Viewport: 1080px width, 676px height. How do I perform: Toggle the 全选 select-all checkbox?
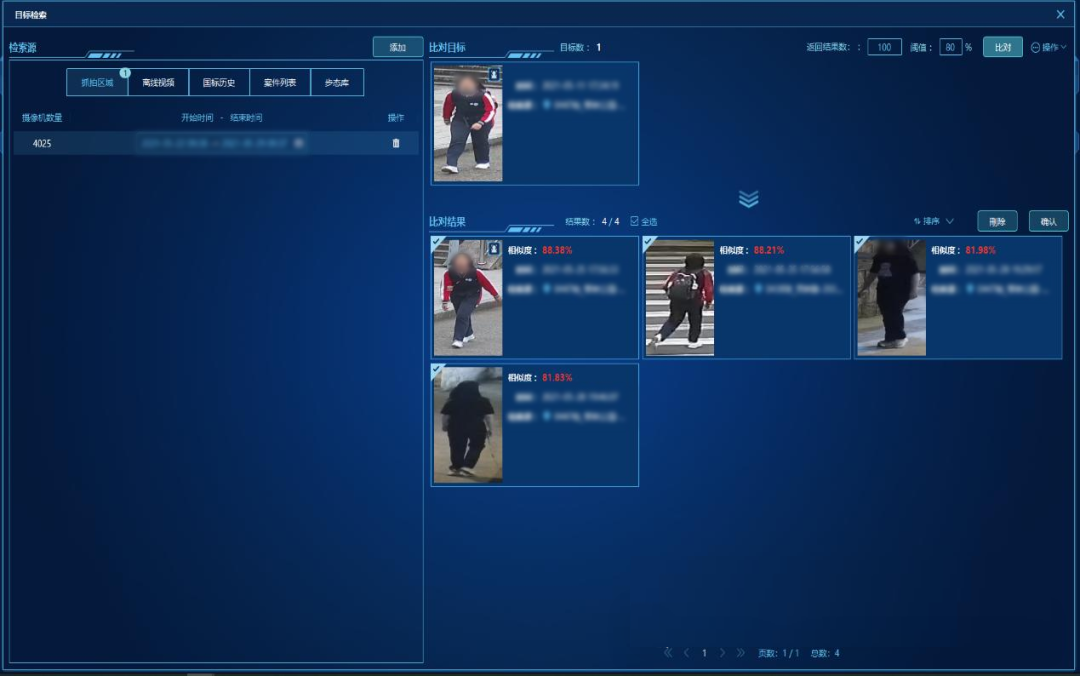coord(634,221)
